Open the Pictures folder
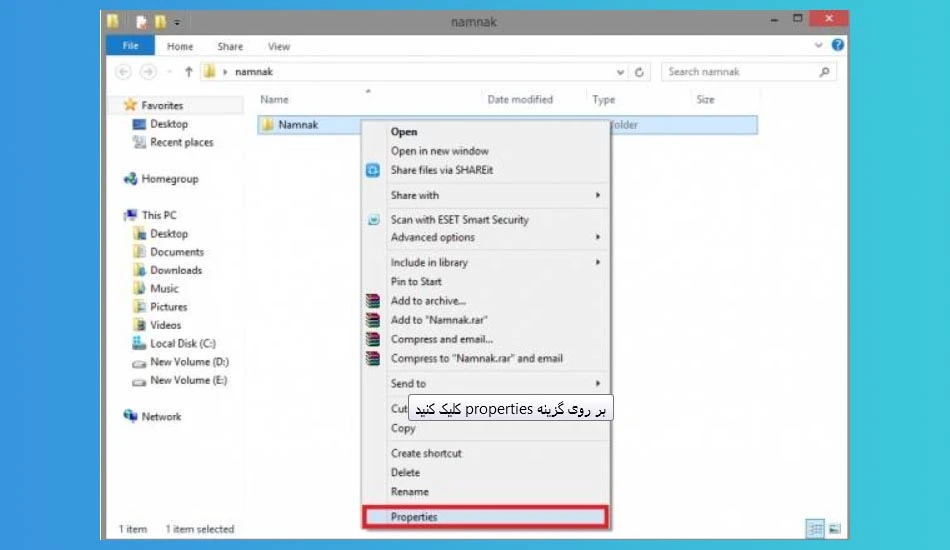Image resolution: width=950 pixels, height=550 pixels. point(168,307)
